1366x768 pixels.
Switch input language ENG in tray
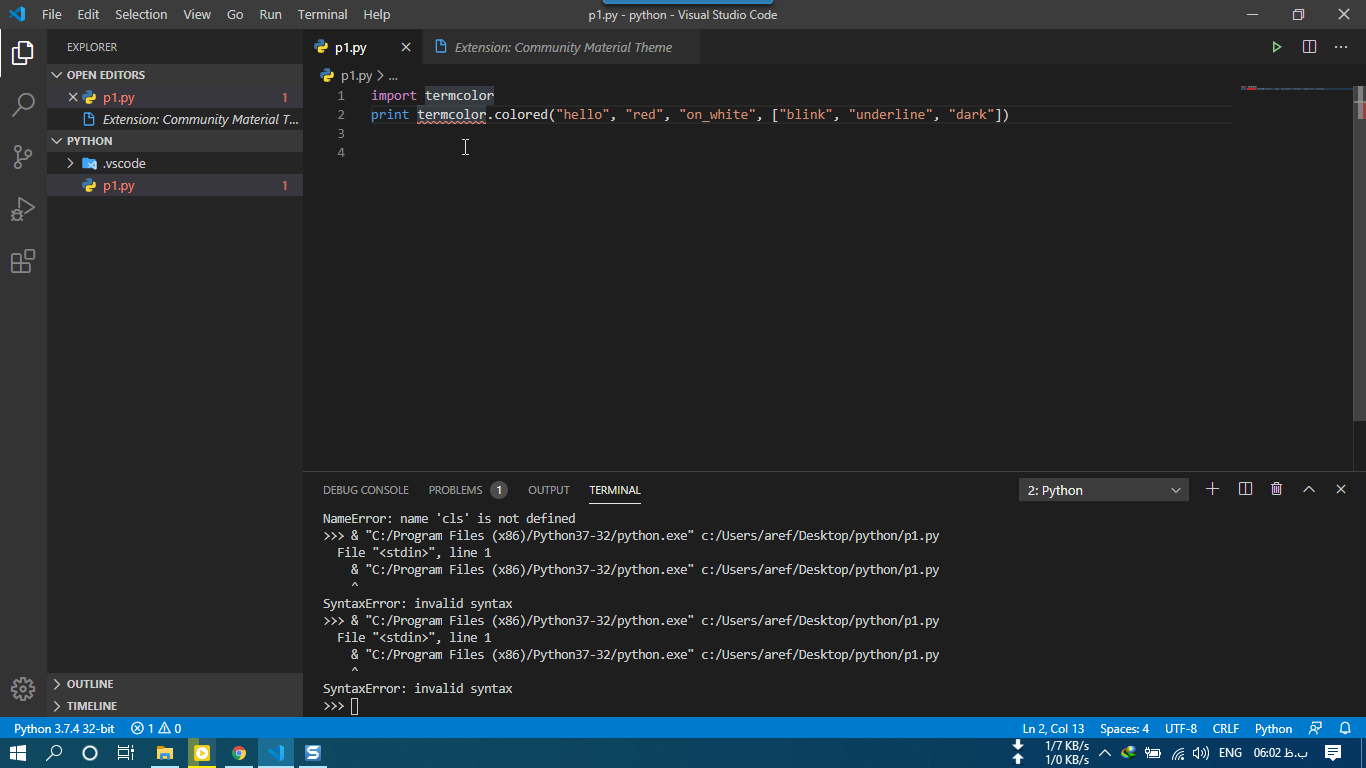coord(1231,753)
